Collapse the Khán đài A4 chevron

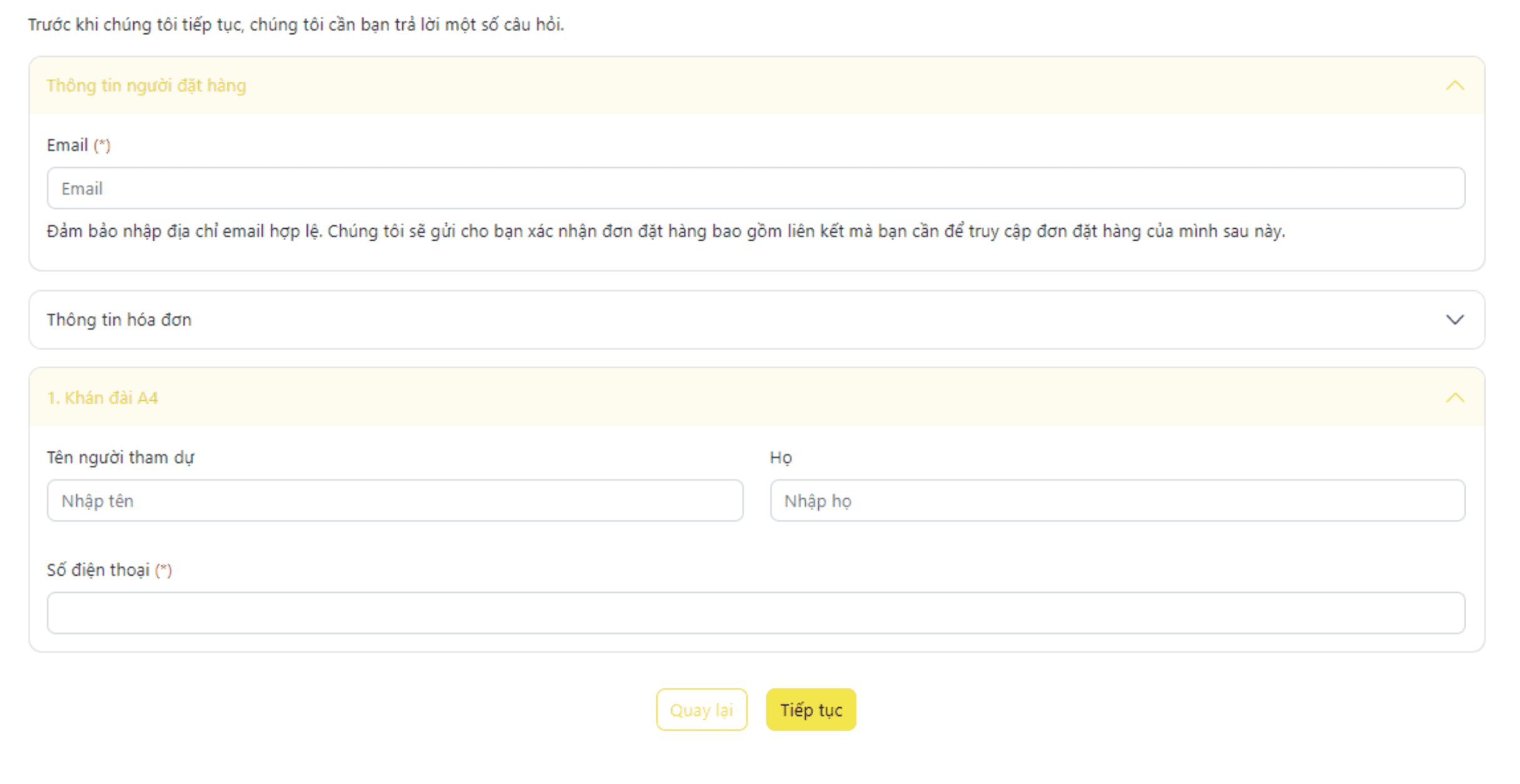(1455, 398)
